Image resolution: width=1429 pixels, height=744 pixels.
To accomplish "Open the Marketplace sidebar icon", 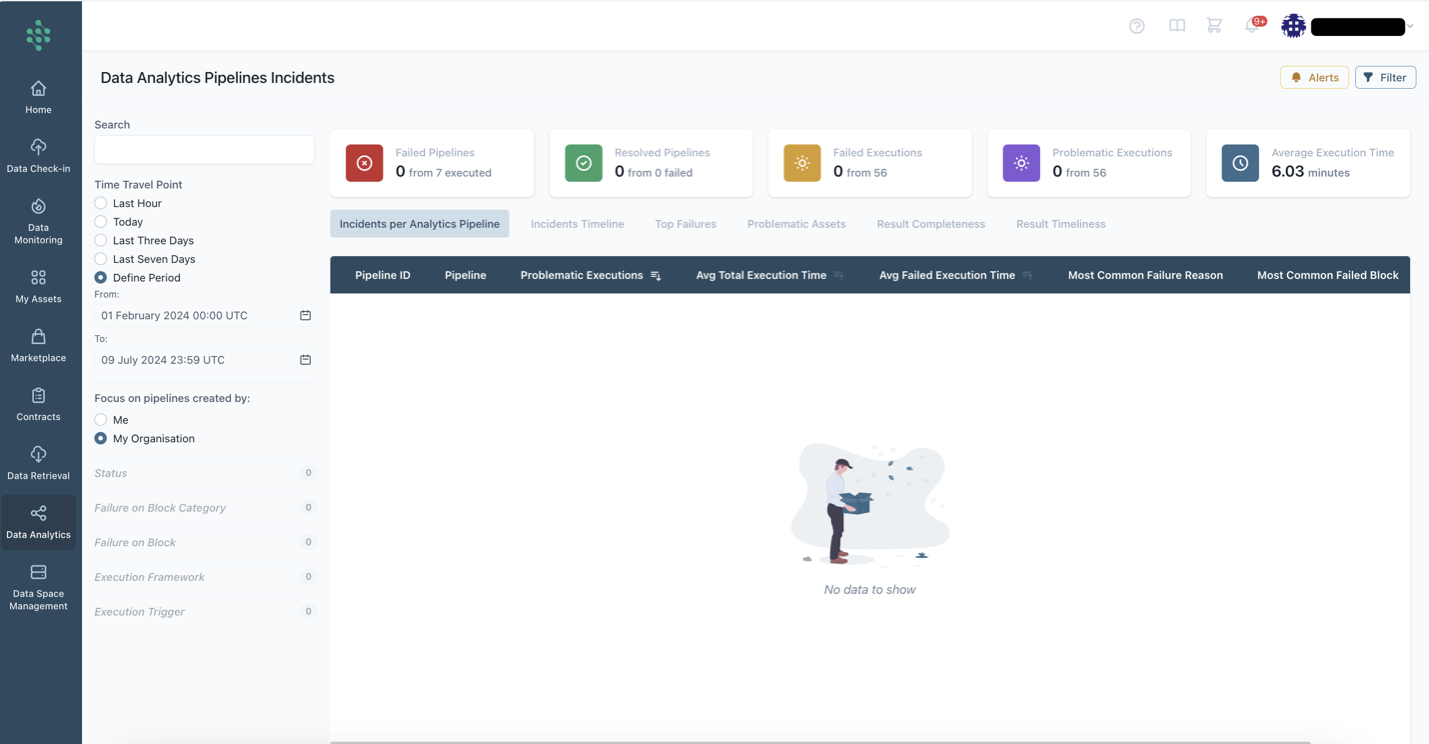I will (x=38, y=345).
